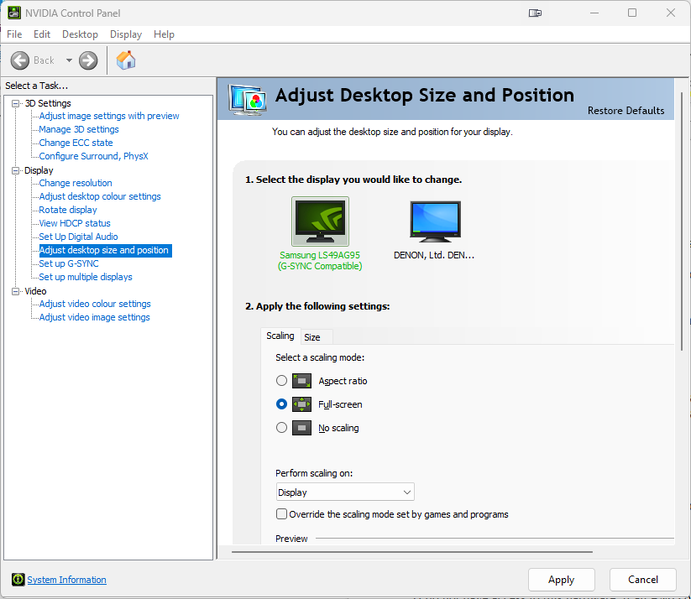Click the display-switch icon in title bar

[x=535, y=13]
